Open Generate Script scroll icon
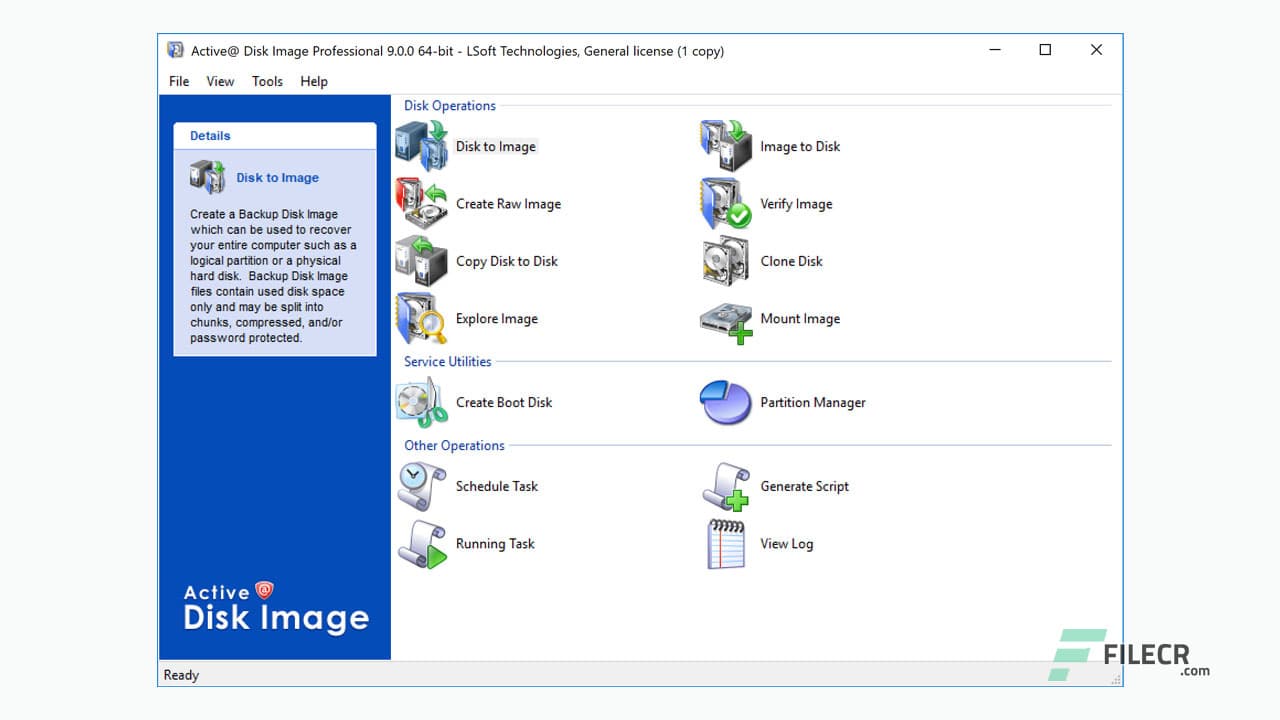Screen dimensions: 1280x720 coord(724,486)
